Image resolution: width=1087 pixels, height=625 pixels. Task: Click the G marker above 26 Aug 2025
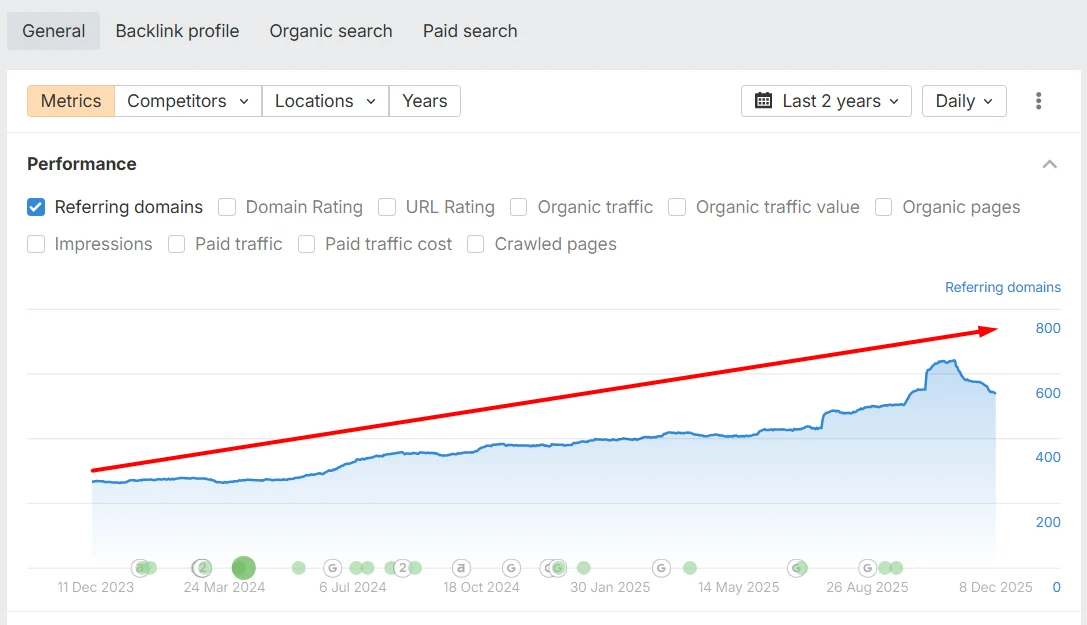click(x=867, y=568)
